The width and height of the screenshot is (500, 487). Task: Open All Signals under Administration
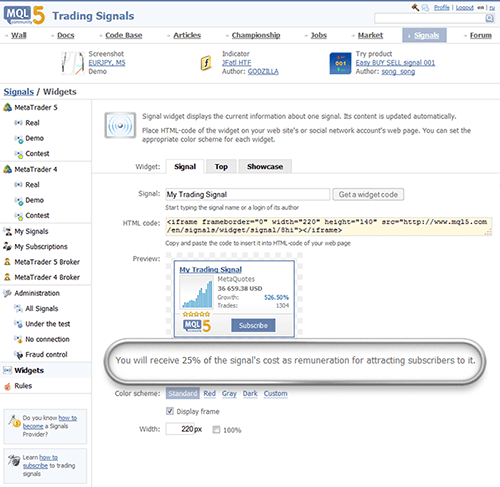coord(42,309)
